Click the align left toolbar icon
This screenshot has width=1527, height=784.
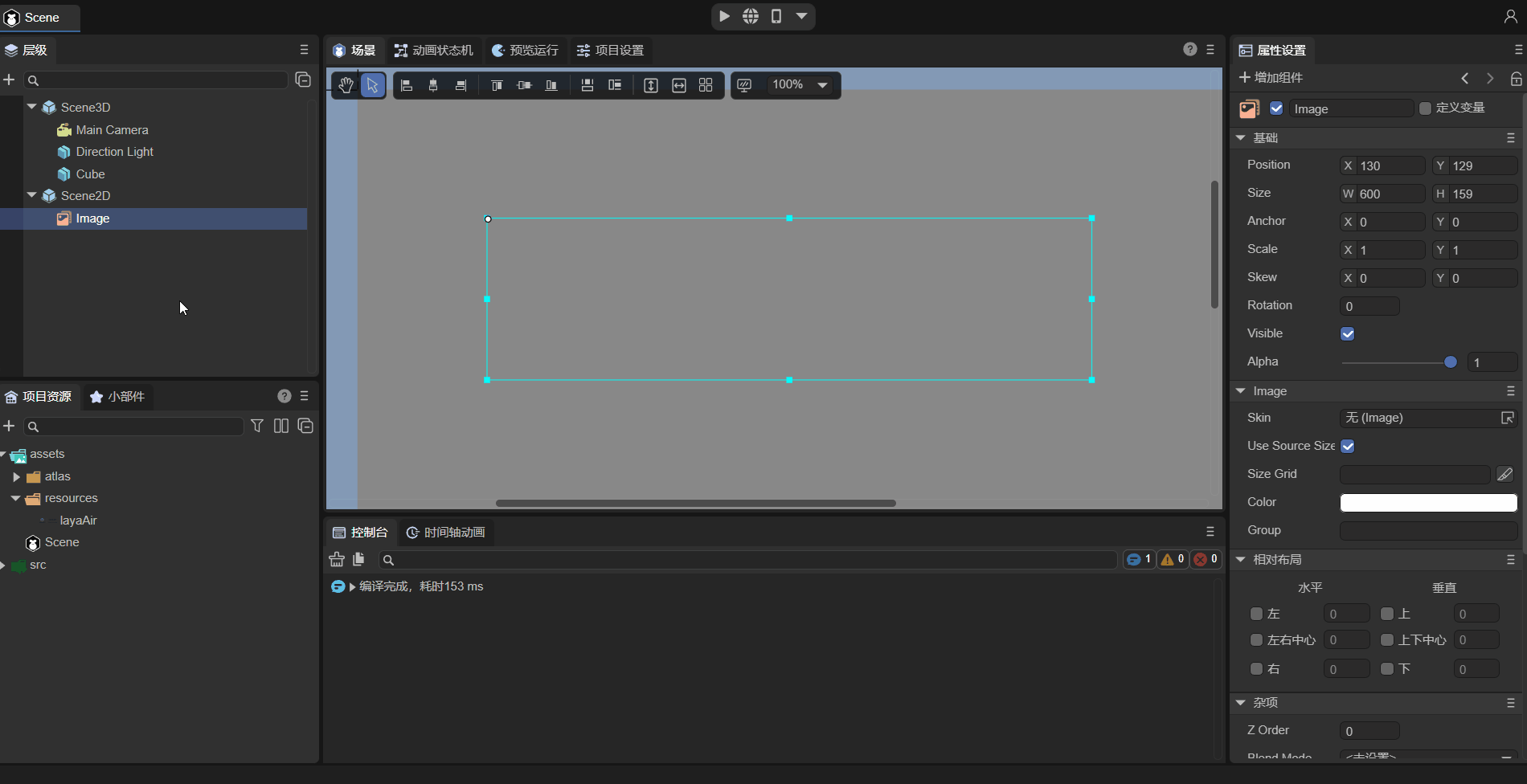pos(407,85)
